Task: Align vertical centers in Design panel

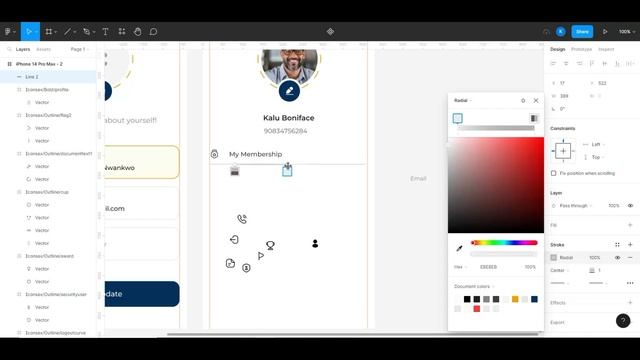Action: click(604, 64)
